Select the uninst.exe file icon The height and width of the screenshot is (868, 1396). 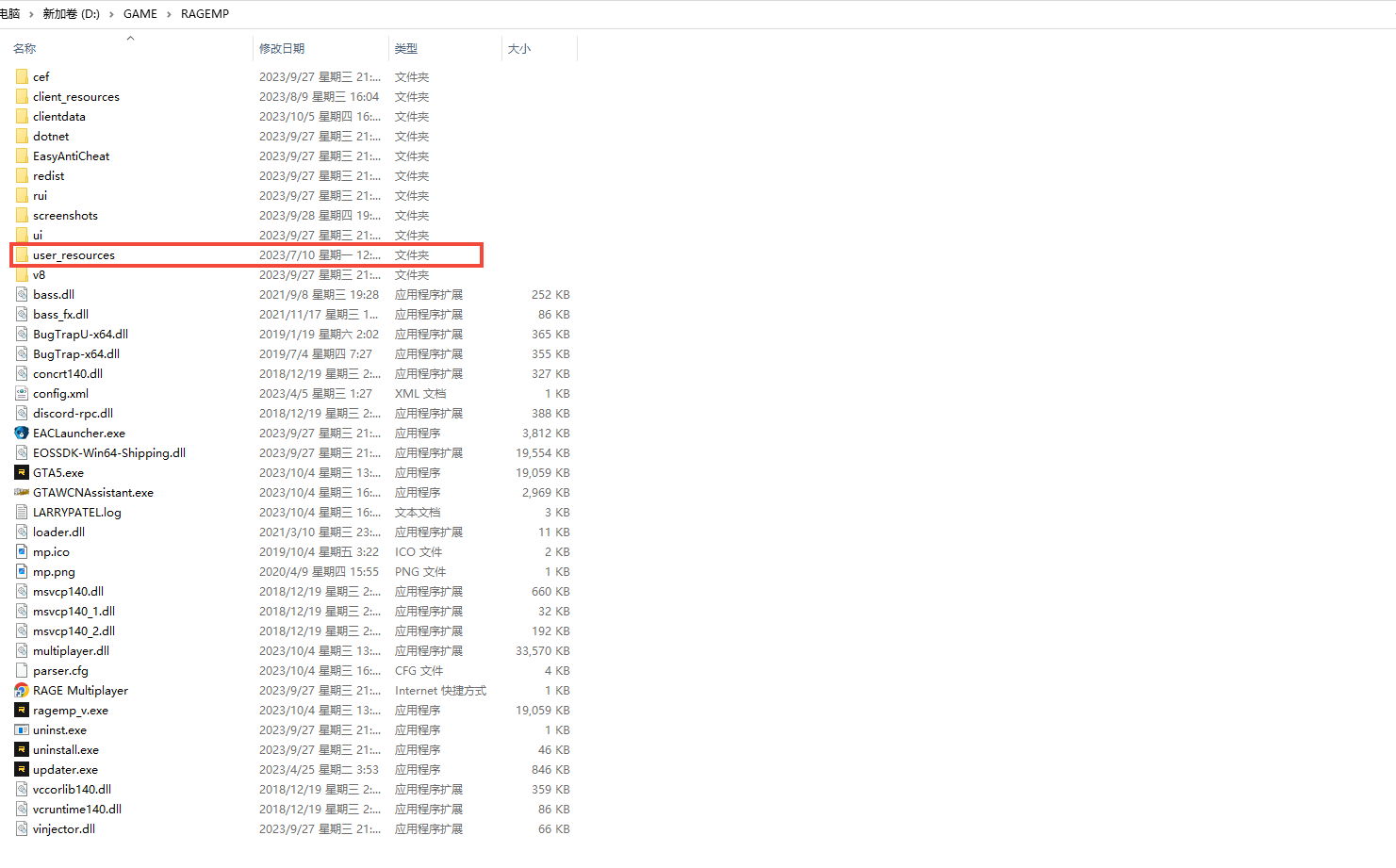[x=22, y=729]
